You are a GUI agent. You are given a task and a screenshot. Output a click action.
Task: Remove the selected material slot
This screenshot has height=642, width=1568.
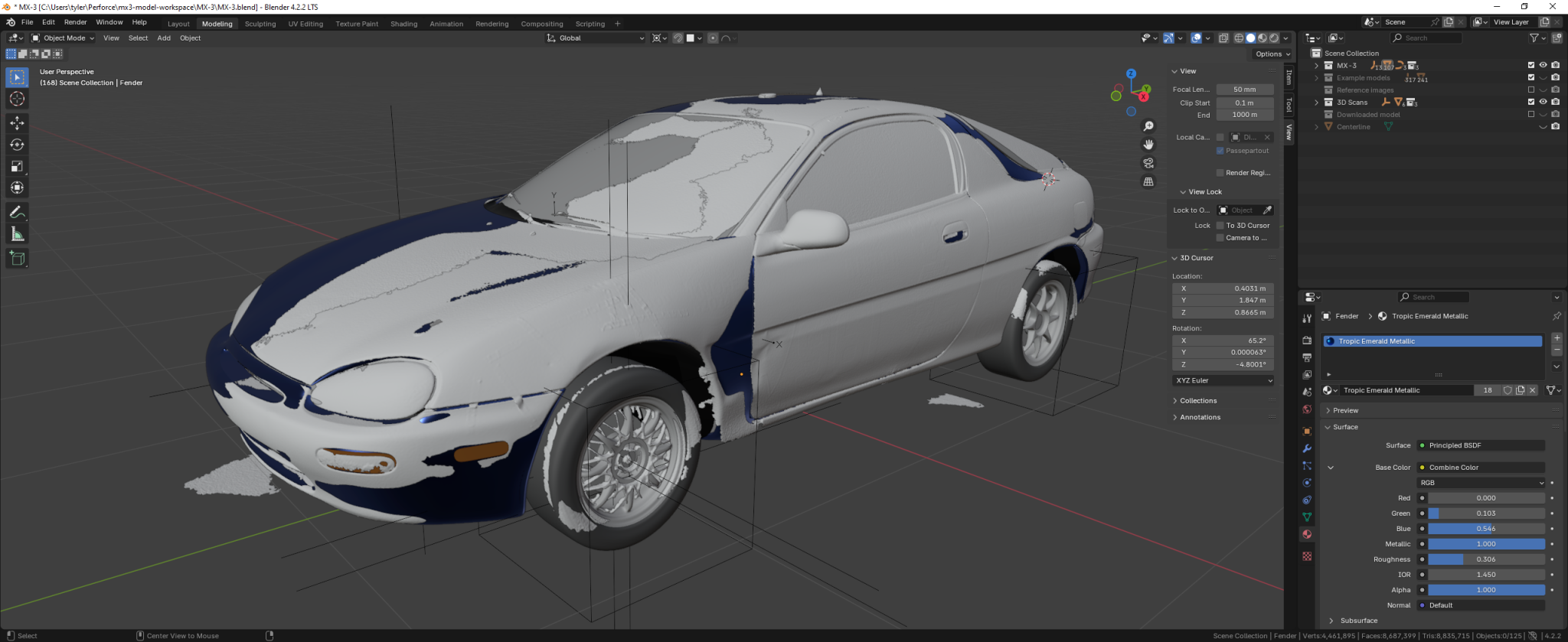click(x=1557, y=350)
